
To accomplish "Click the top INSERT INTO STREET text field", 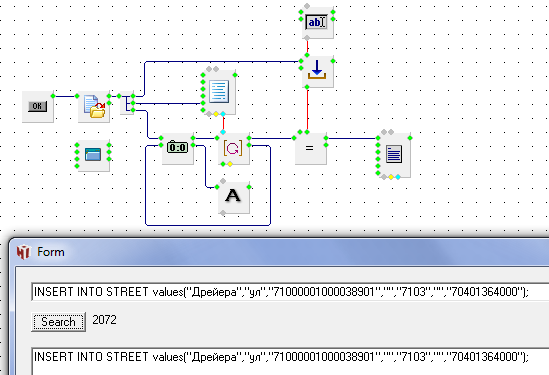I will coord(290,292).
